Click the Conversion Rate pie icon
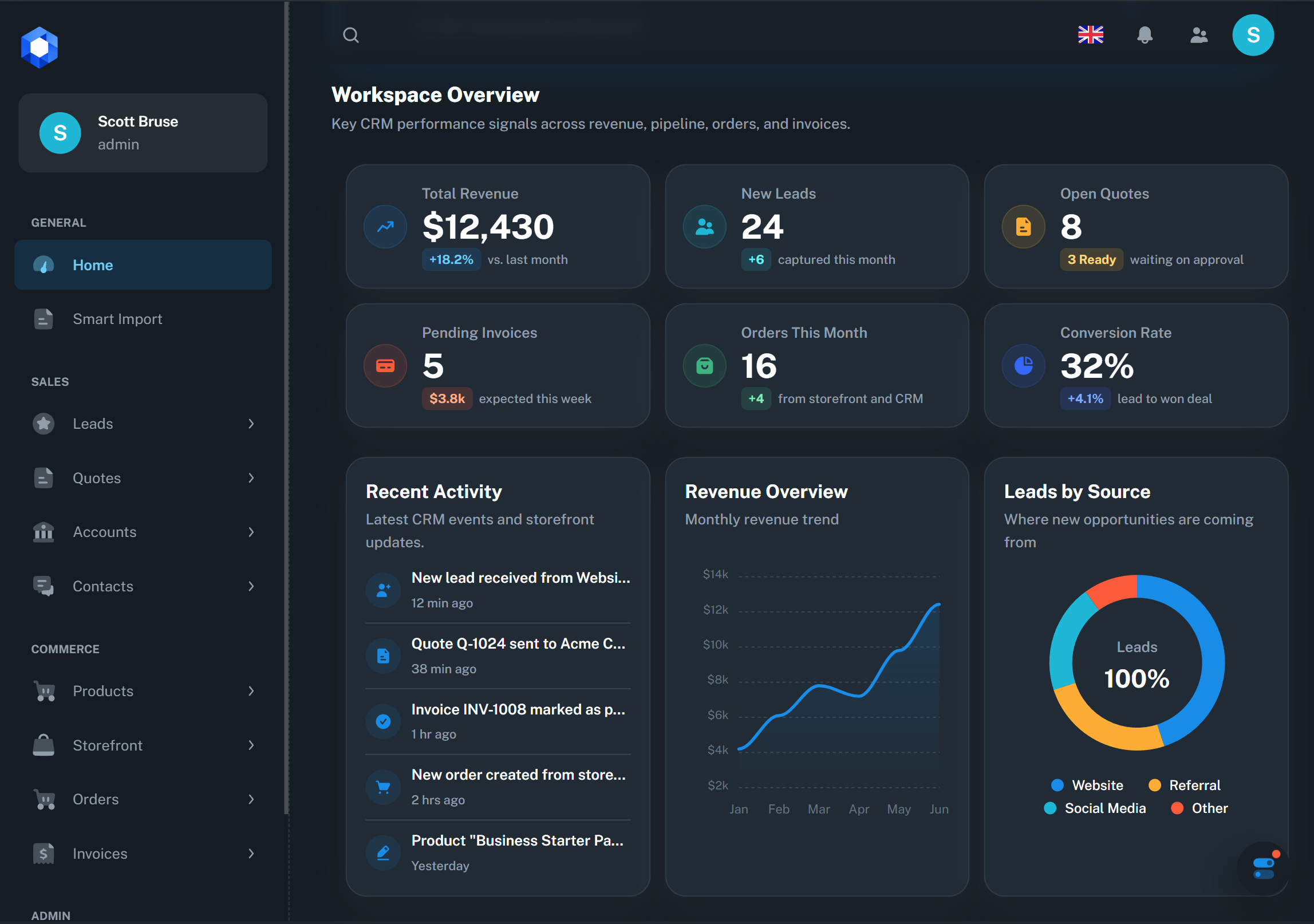This screenshot has width=1314, height=924. pyautogui.click(x=1023, y=366)
